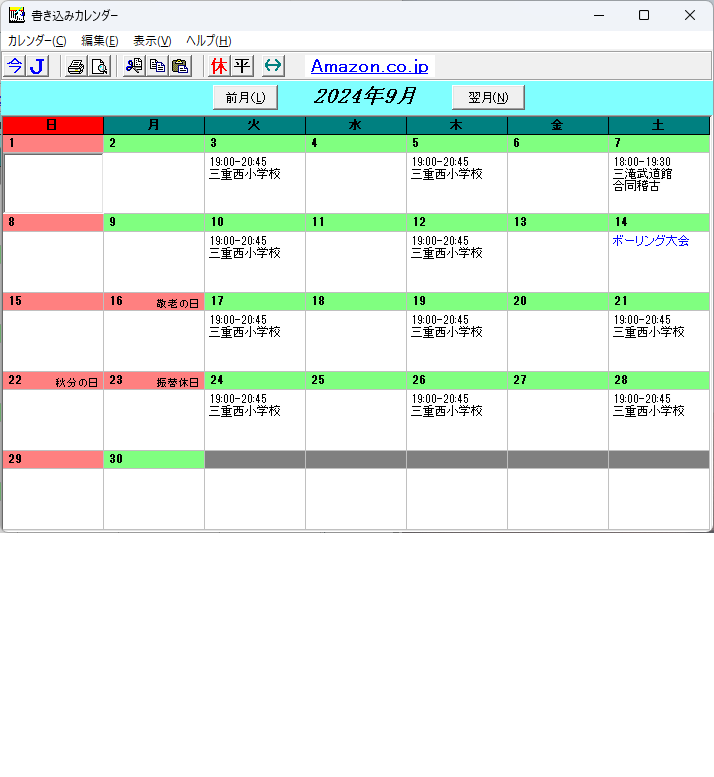714x777 pixels.
Task: Go to previous month with 前月 button
Action: point(245,97)
